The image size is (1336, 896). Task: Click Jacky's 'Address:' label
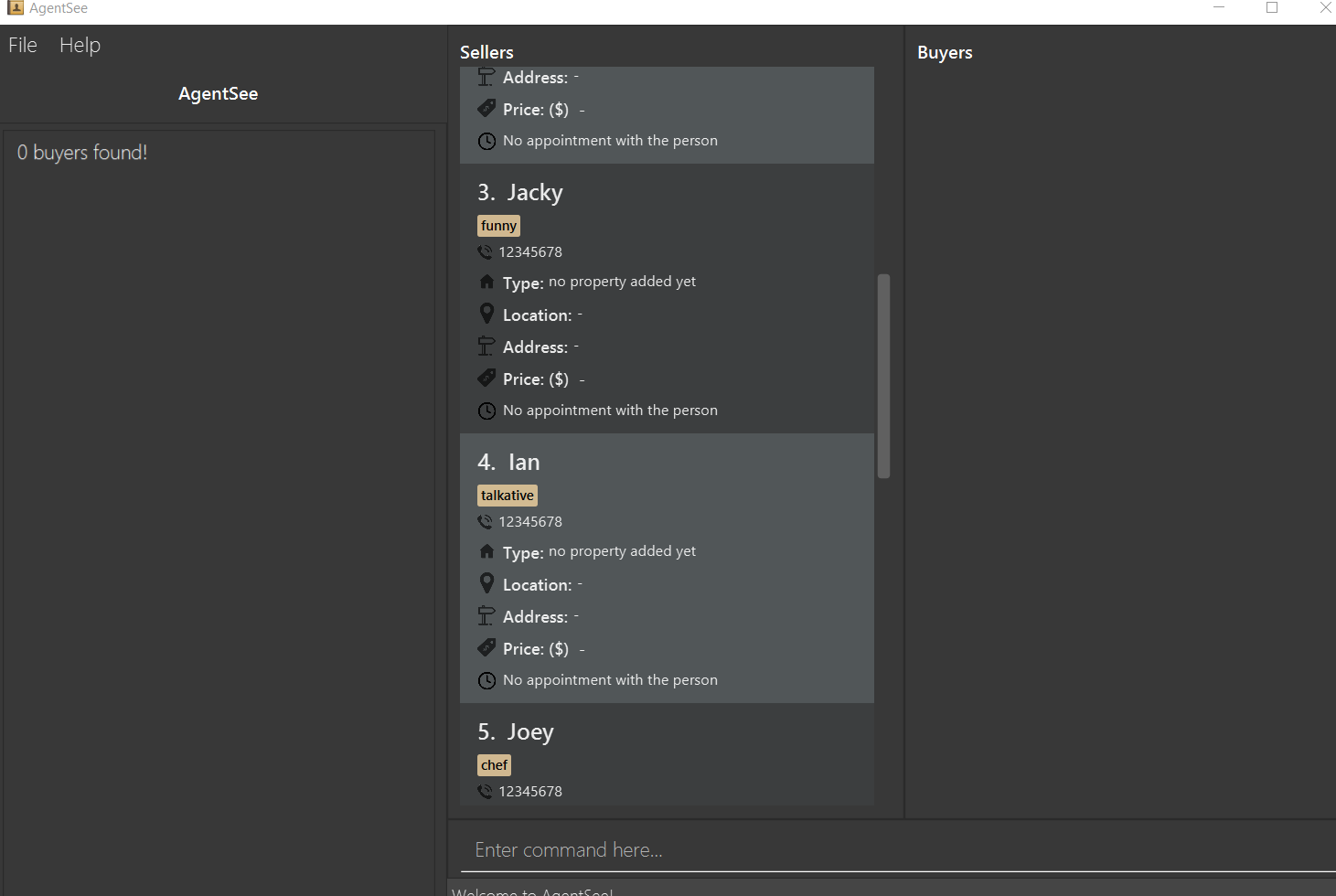[535, 347]
